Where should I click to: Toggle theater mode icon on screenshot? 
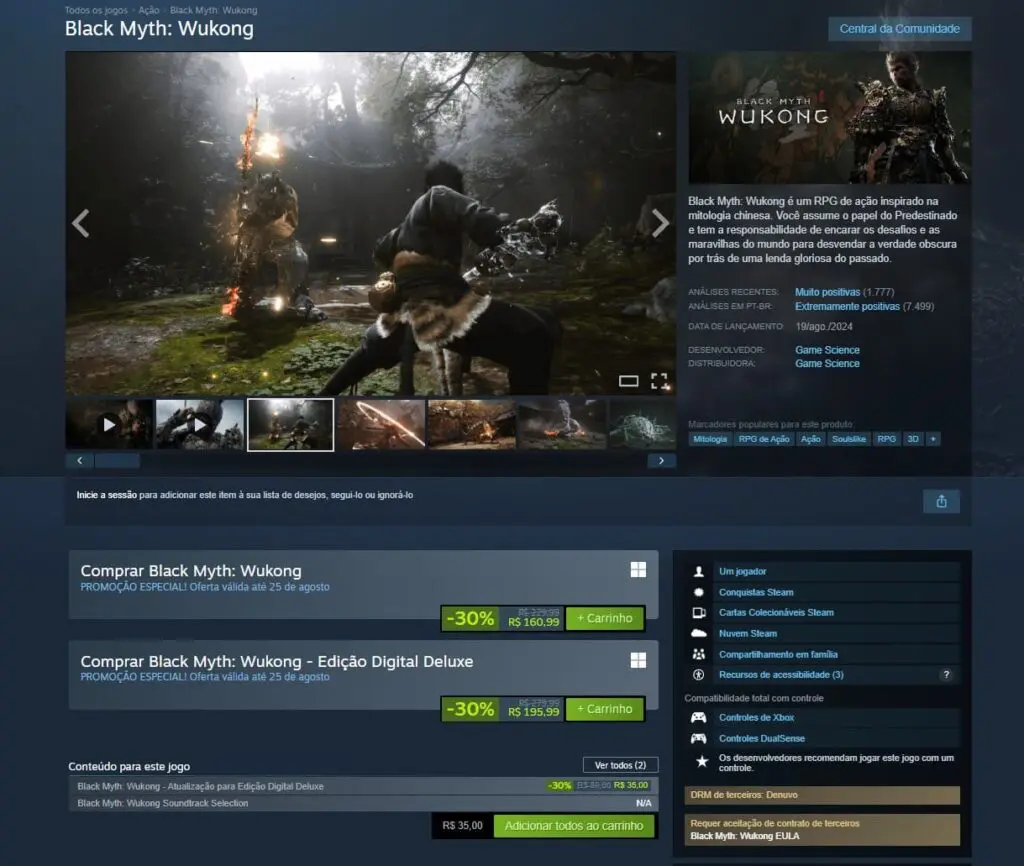(x=628, y=381)
